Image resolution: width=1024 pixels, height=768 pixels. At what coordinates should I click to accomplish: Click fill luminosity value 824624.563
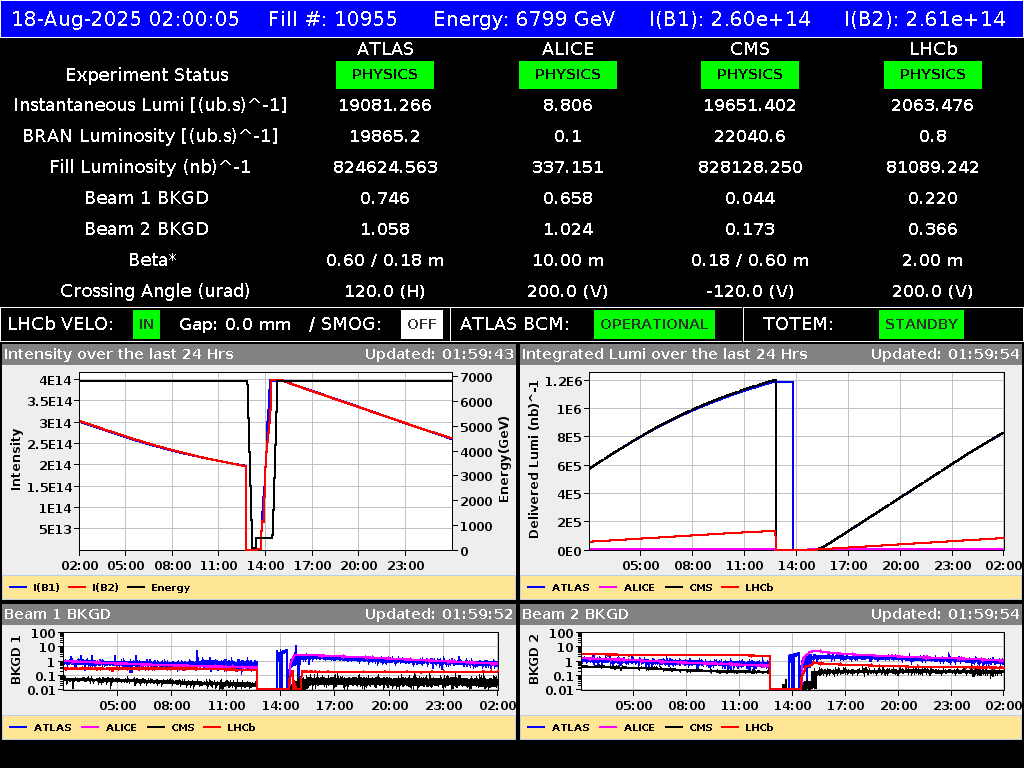click(x=385, y=167)
